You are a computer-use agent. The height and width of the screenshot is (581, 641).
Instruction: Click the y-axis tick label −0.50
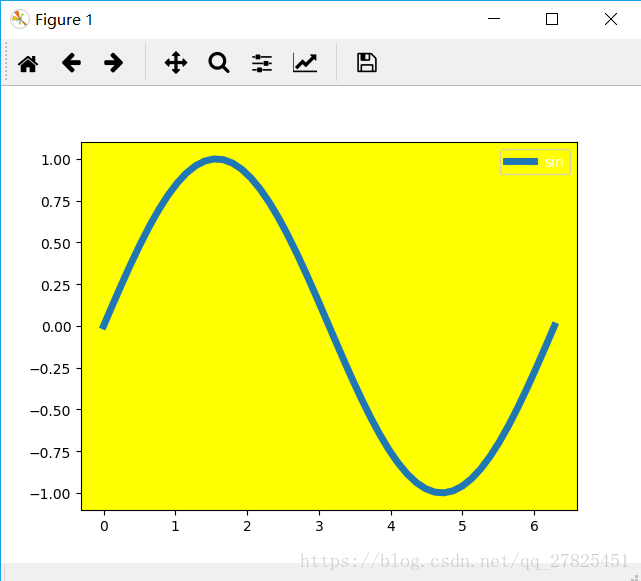(50, 411)
